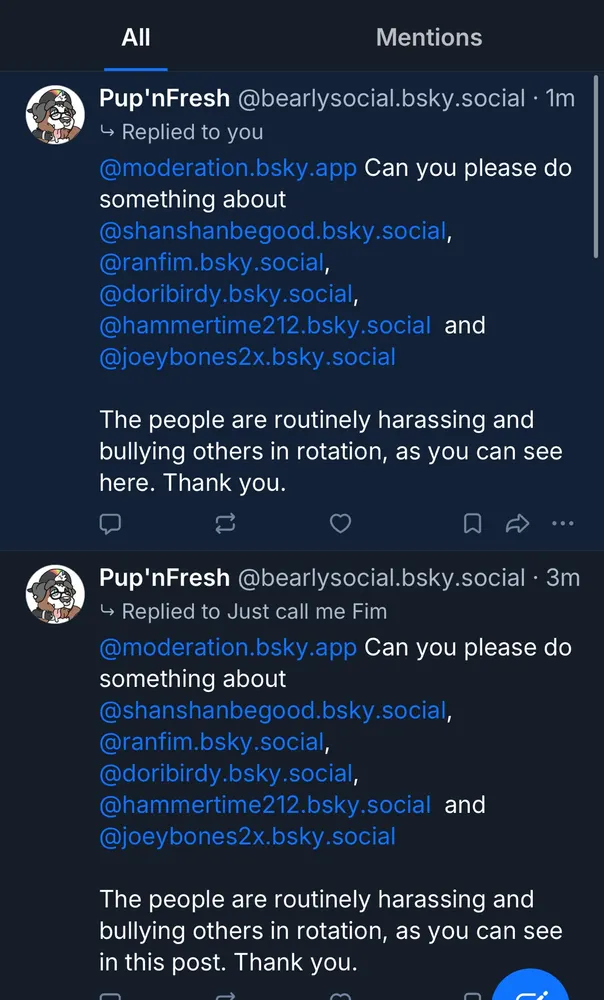Viewport: 604px width, 1000px height.
Task: Open Pup'nFresh display name on second post
Action: (164, 578)
